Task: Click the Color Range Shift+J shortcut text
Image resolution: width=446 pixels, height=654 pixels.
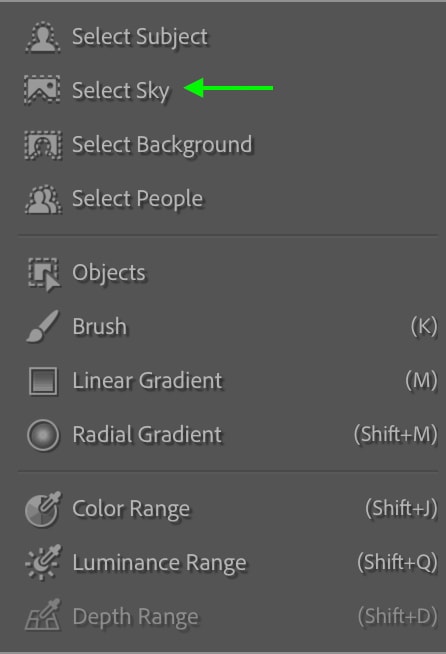Action: point(401,508)
